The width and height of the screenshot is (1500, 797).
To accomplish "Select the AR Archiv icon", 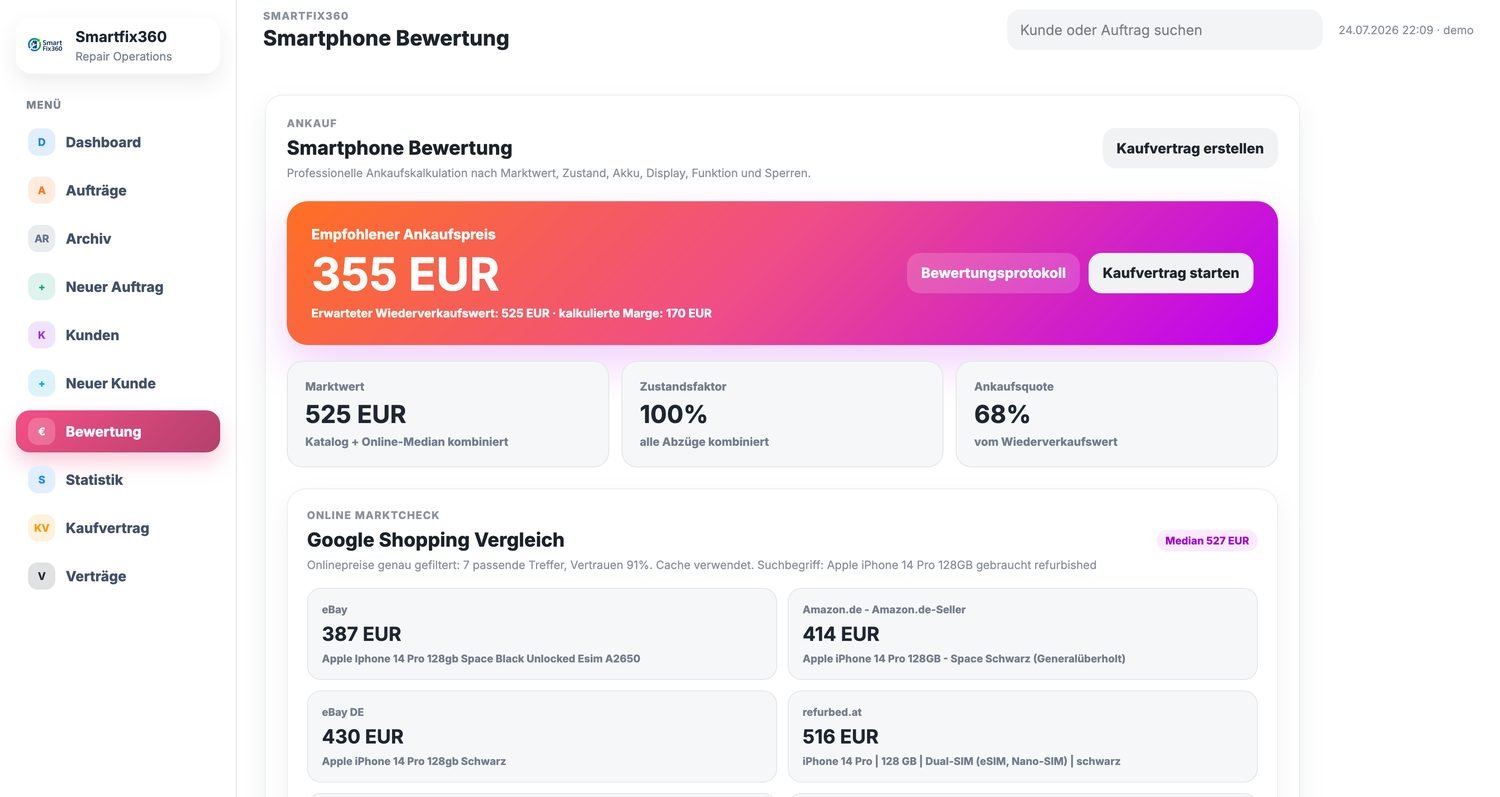I will coord(41,239).
